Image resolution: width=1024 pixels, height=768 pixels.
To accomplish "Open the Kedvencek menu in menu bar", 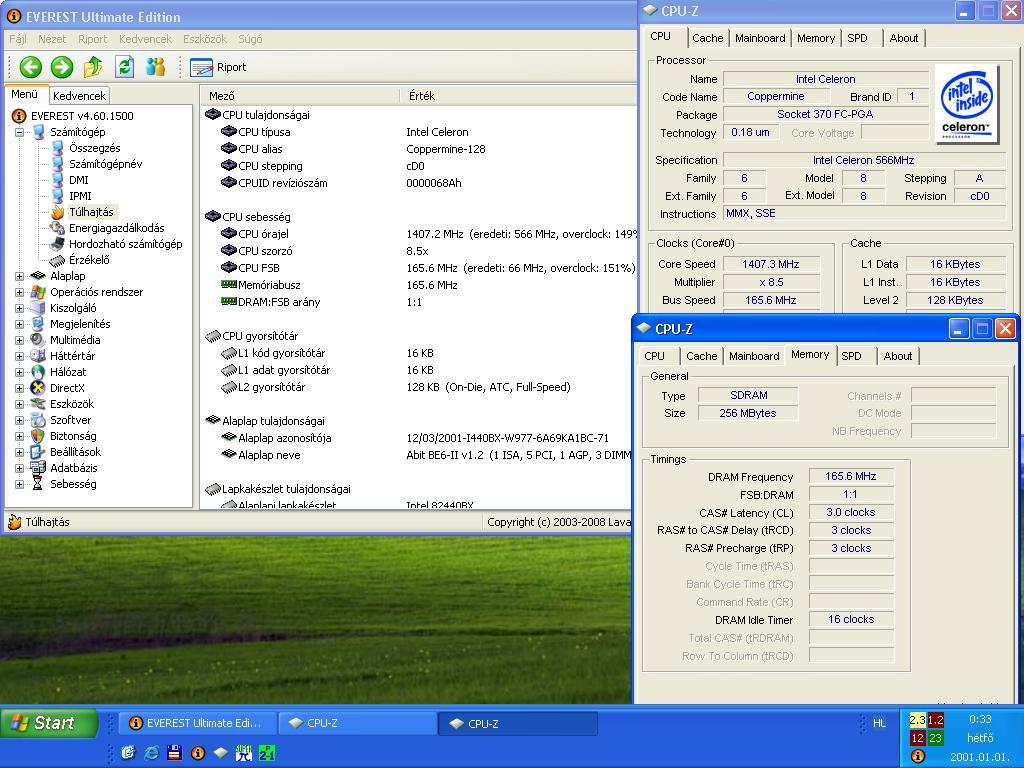I will tap(145, 39).
